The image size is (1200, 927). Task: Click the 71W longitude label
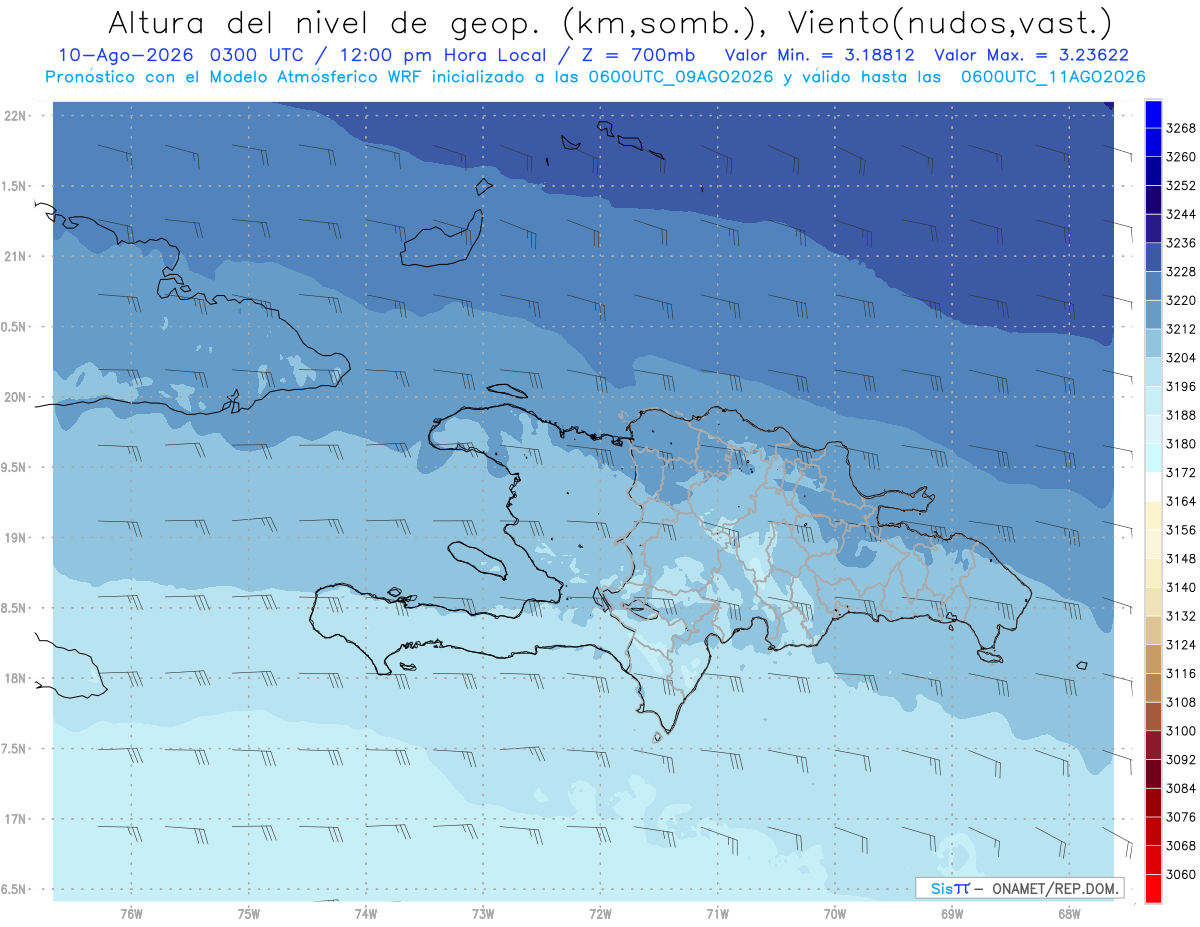(717, 913)
